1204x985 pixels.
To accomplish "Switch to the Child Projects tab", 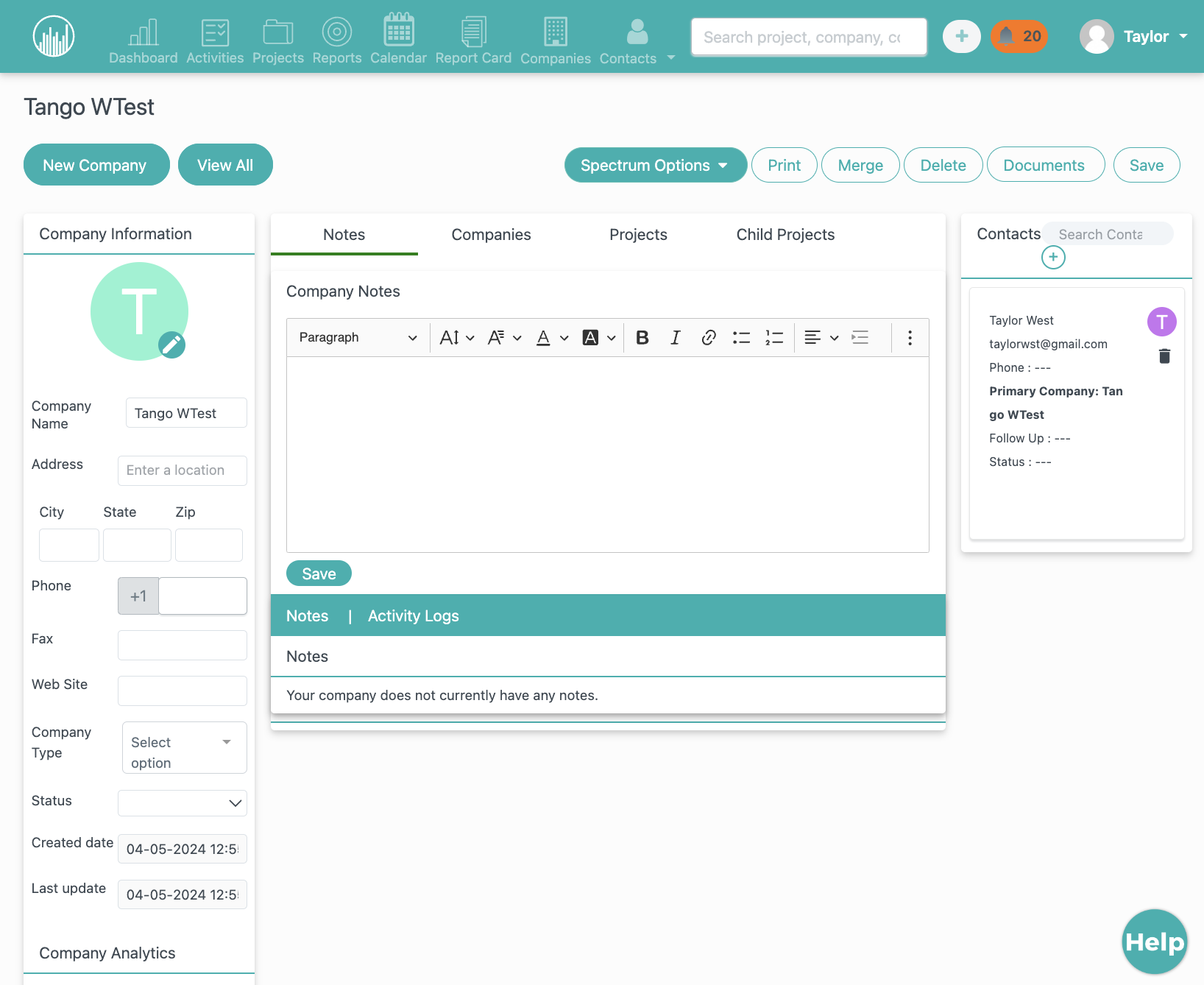I will tap(785, 235).
